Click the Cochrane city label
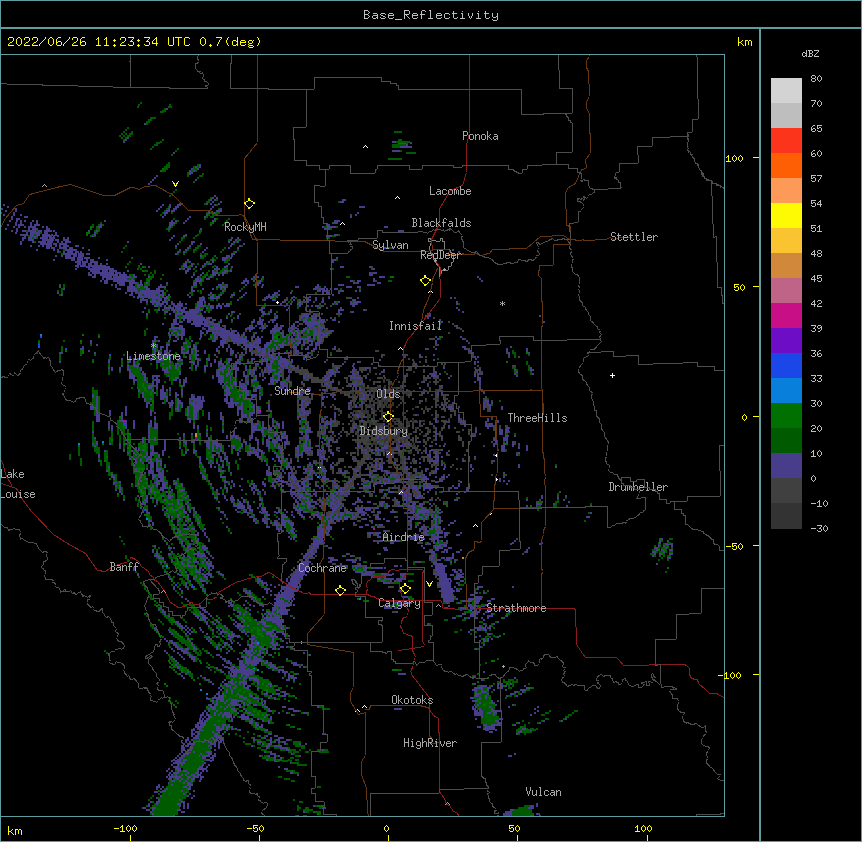The image size is (862, 842). 322,568
